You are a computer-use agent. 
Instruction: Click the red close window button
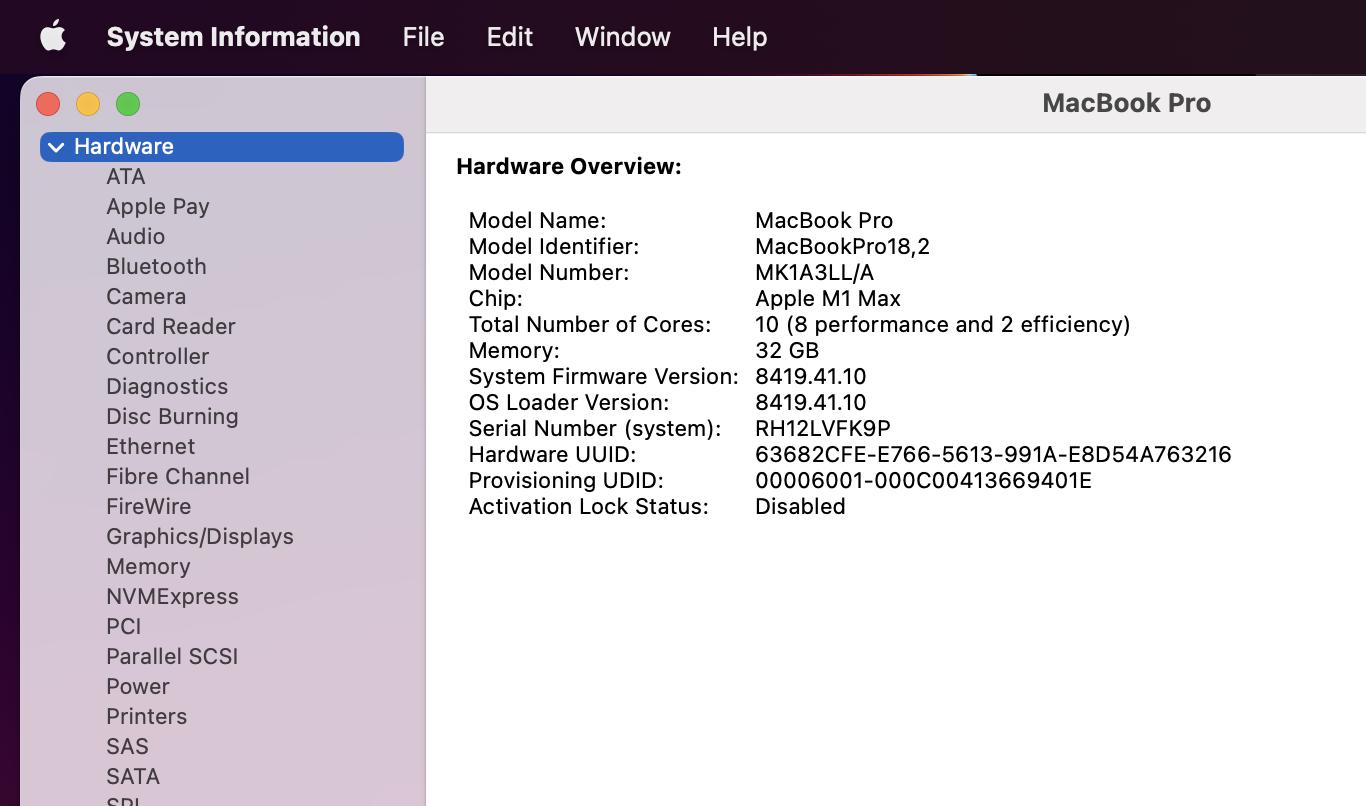[48, 104]
